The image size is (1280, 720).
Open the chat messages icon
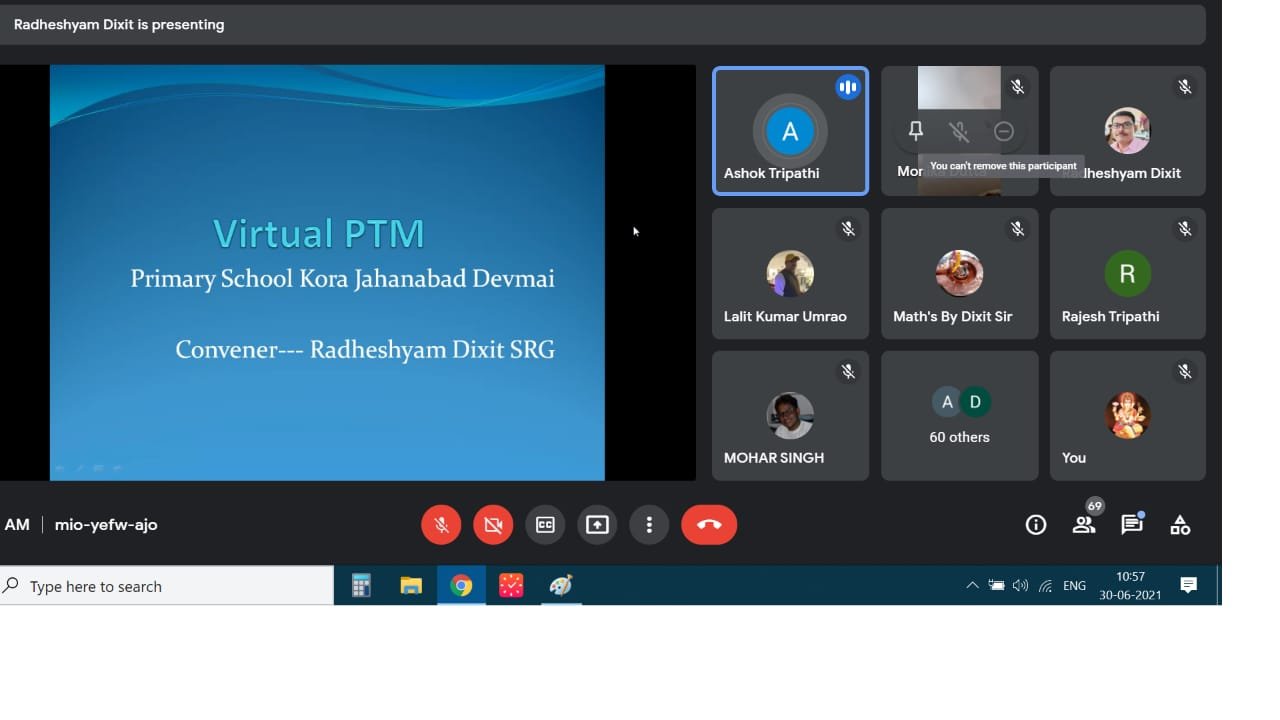click(1132, 525)
